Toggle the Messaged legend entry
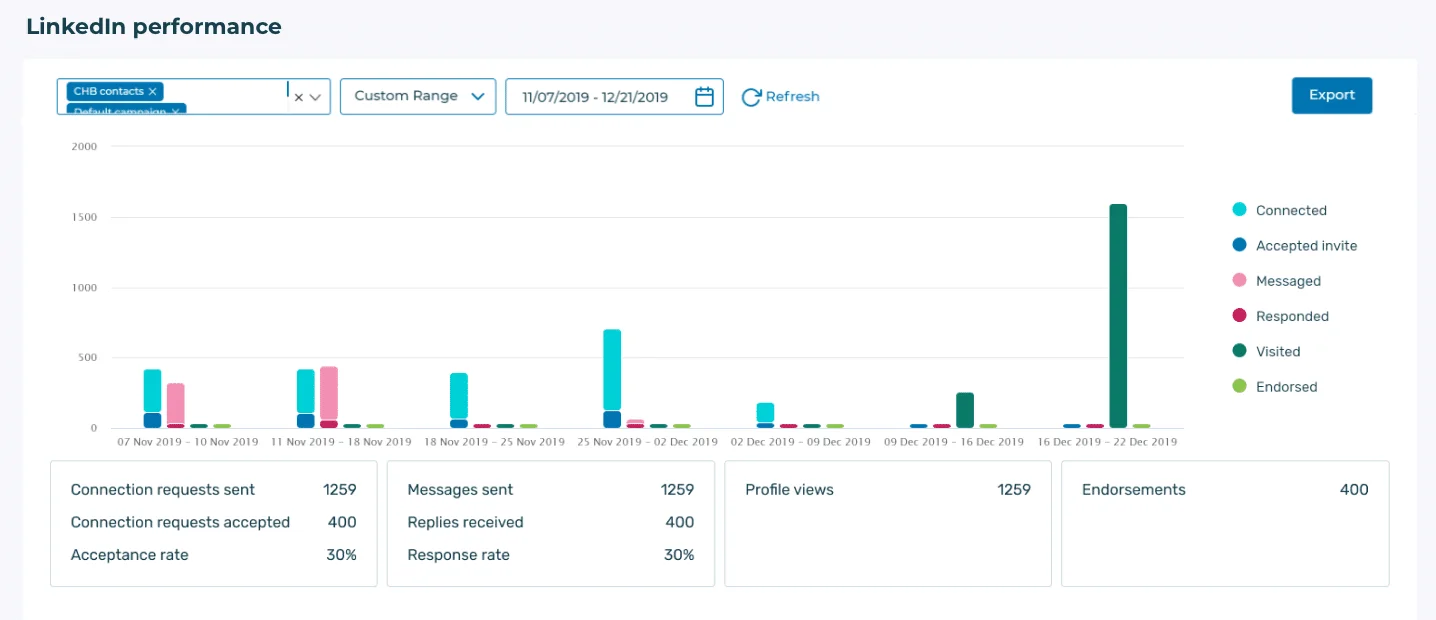 [1277, 281]
